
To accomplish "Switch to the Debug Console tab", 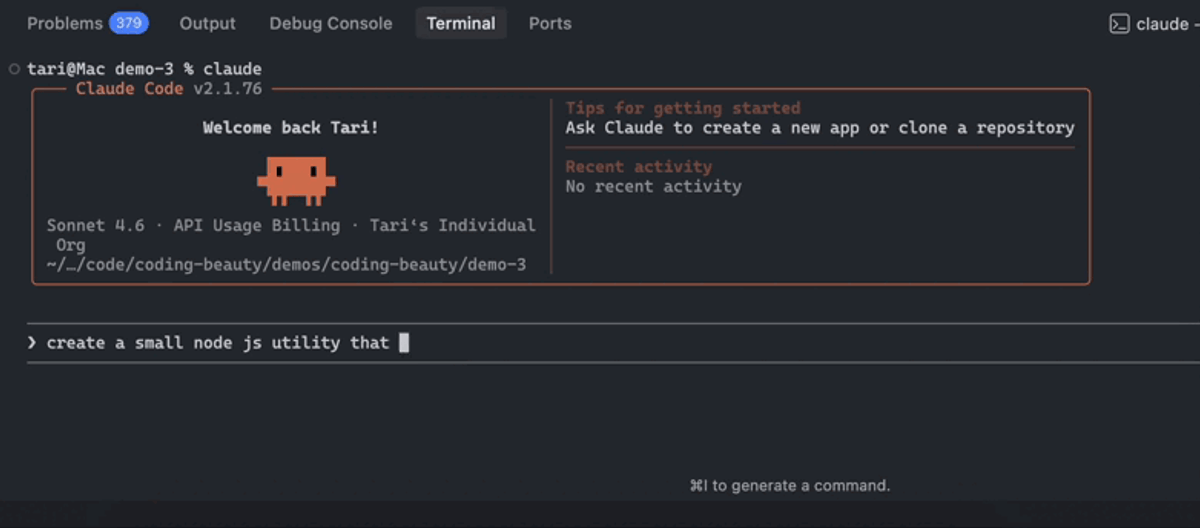I will click(x=331, y=23).
